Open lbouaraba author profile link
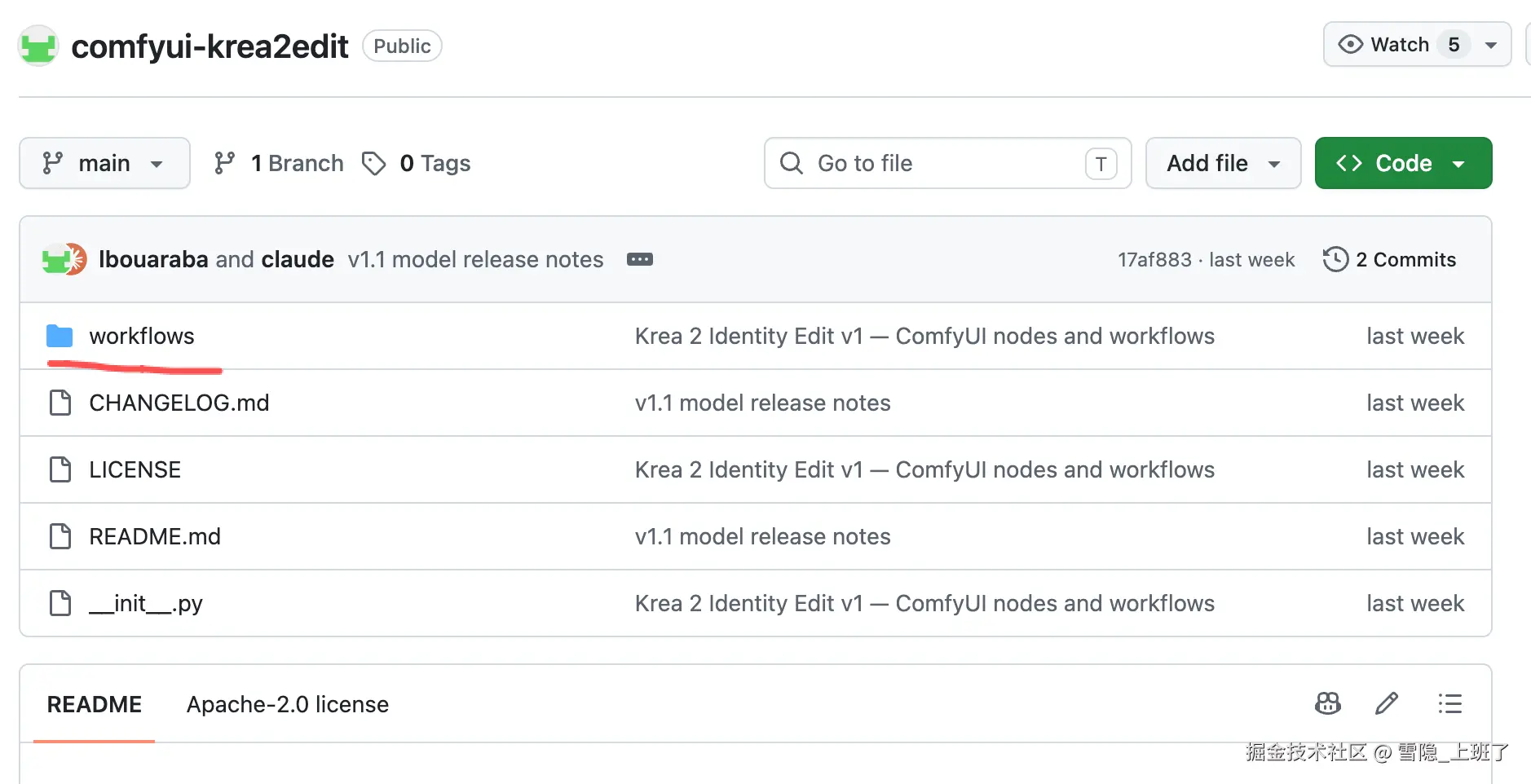 [x=153, y=259]
